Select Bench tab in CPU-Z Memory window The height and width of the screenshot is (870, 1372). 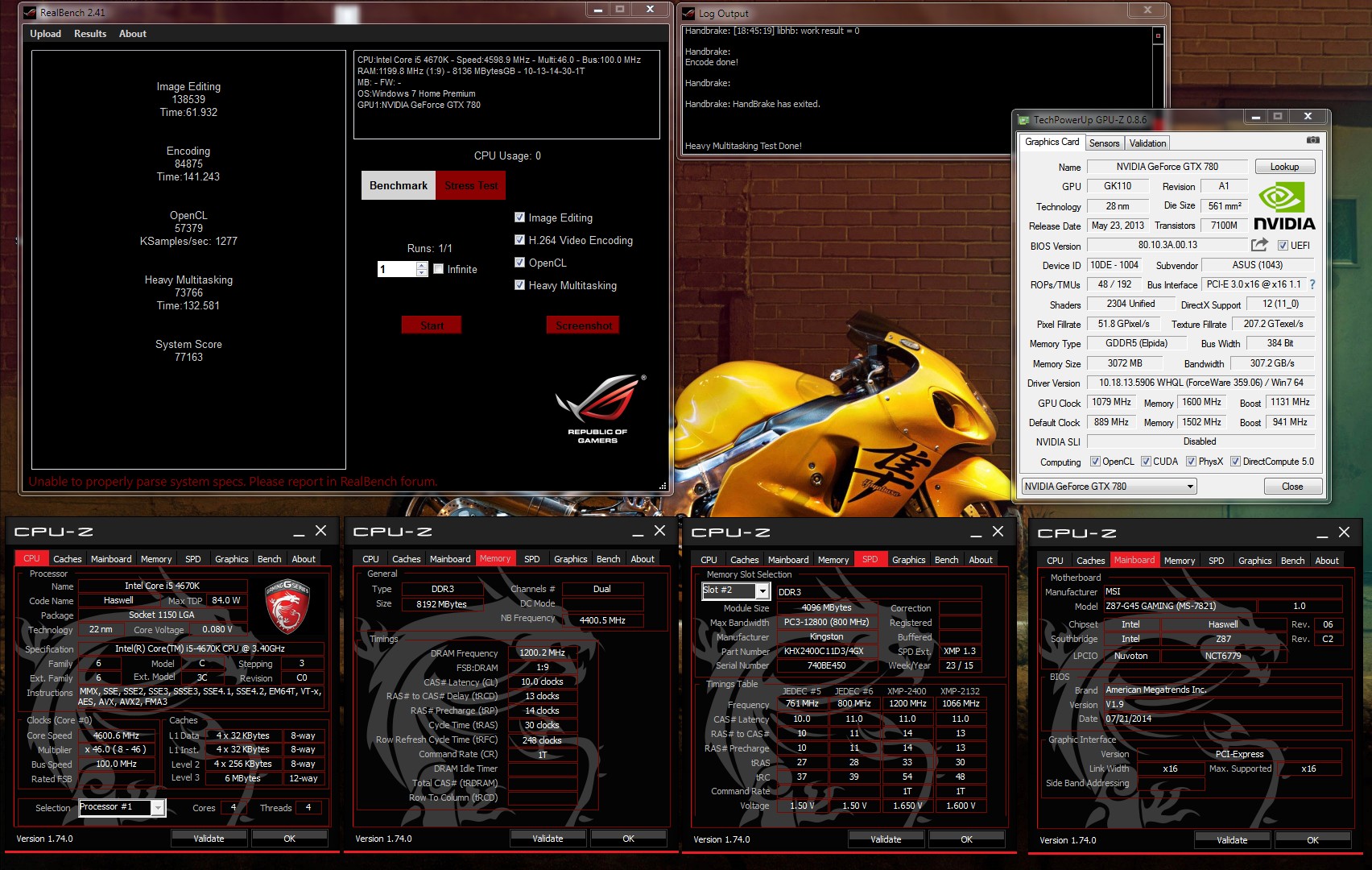pos(609,559)
